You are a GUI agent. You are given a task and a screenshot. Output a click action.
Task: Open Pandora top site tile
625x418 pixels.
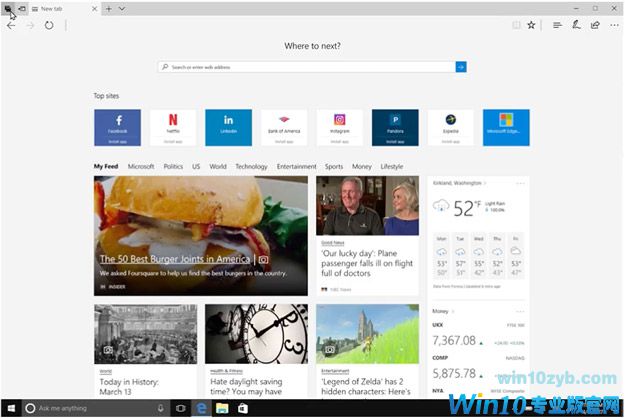(x=395, y=128)
